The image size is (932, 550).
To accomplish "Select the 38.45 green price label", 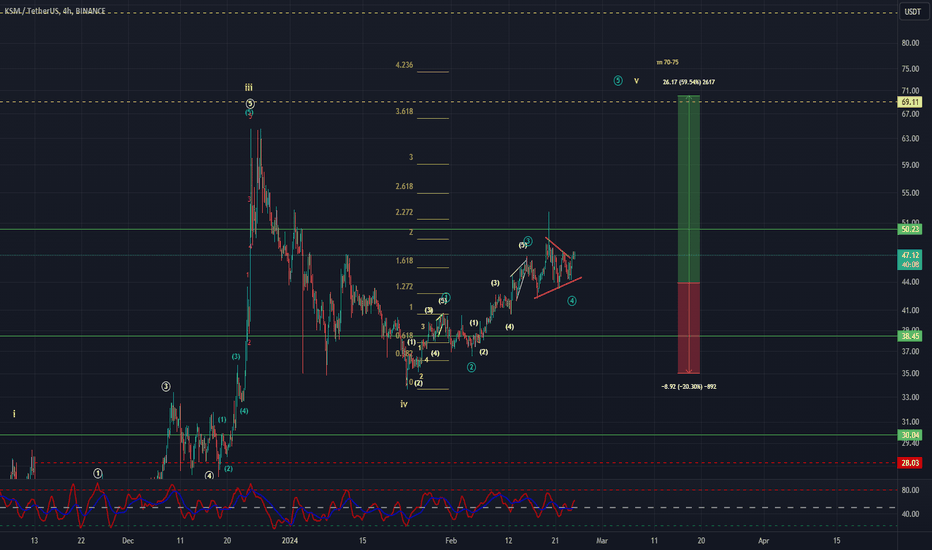I will coord(909,336).
